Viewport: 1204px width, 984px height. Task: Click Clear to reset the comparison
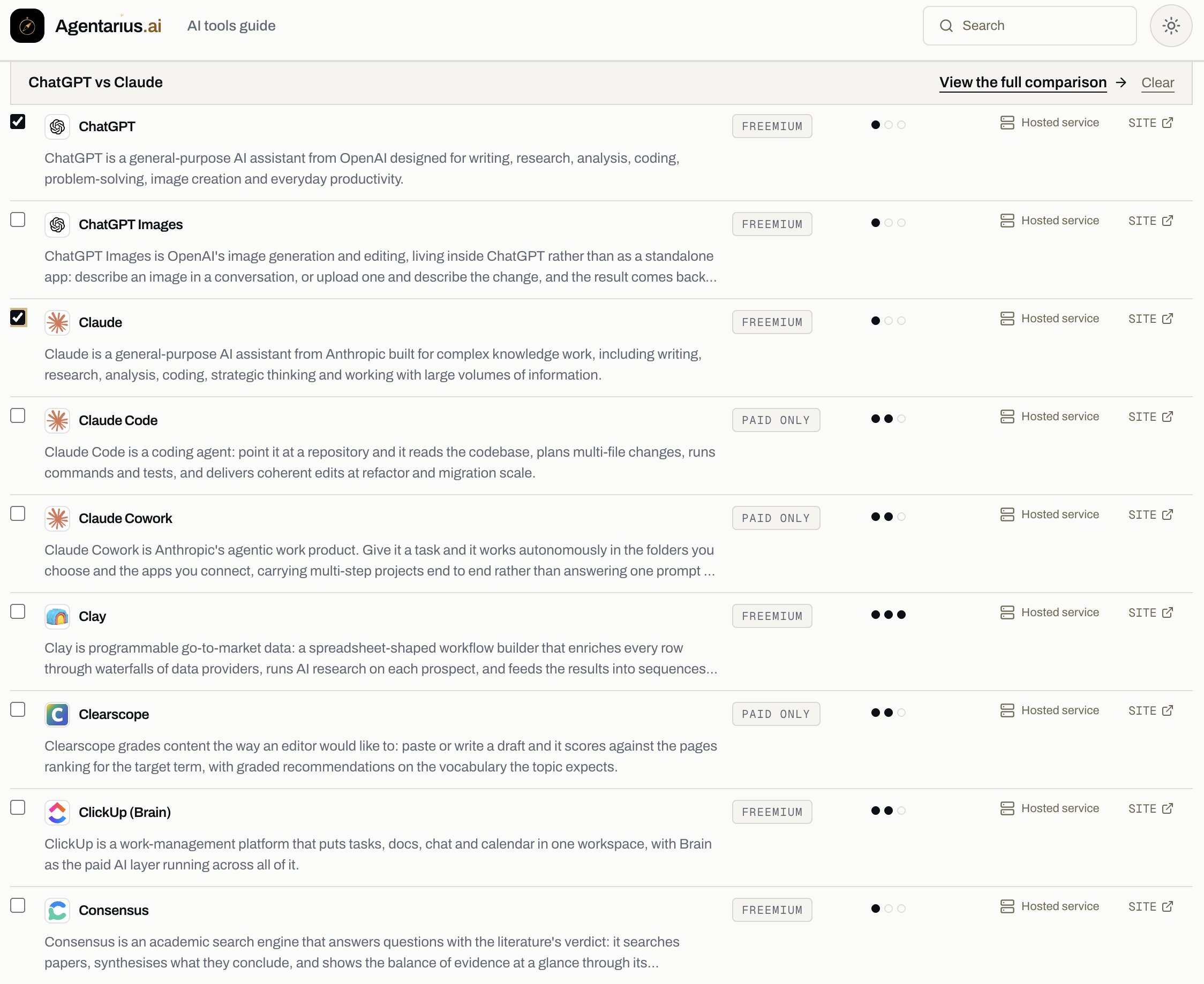pos(1157,83)
